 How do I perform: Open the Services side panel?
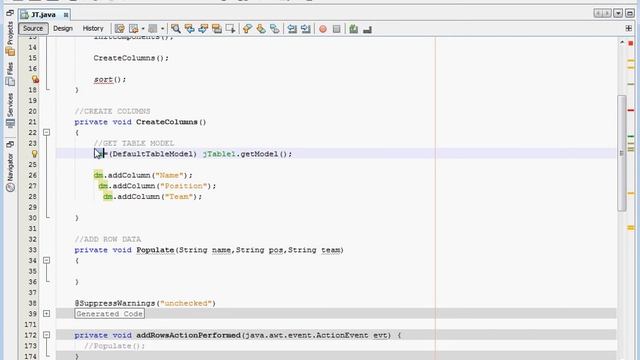tap(10, 105)
